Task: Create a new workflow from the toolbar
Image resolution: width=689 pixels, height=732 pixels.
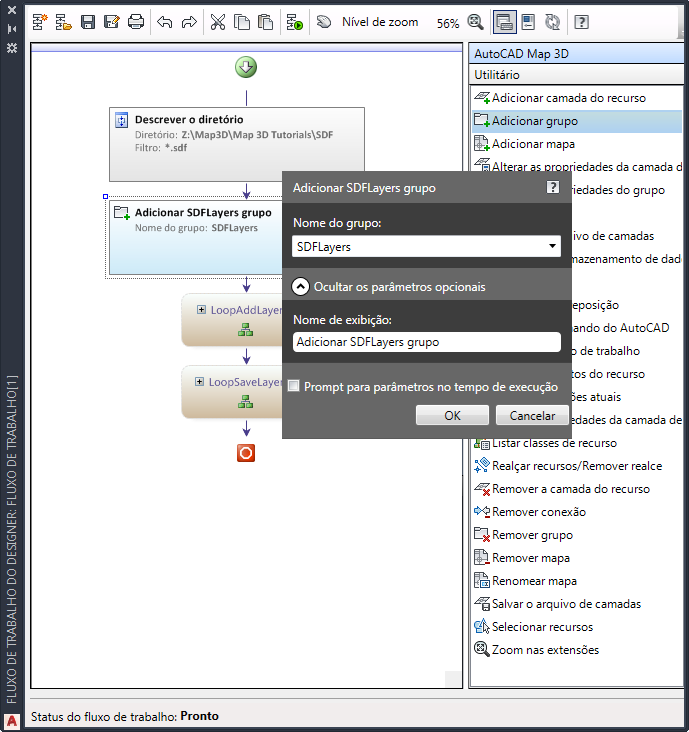Action: point(40,22)
